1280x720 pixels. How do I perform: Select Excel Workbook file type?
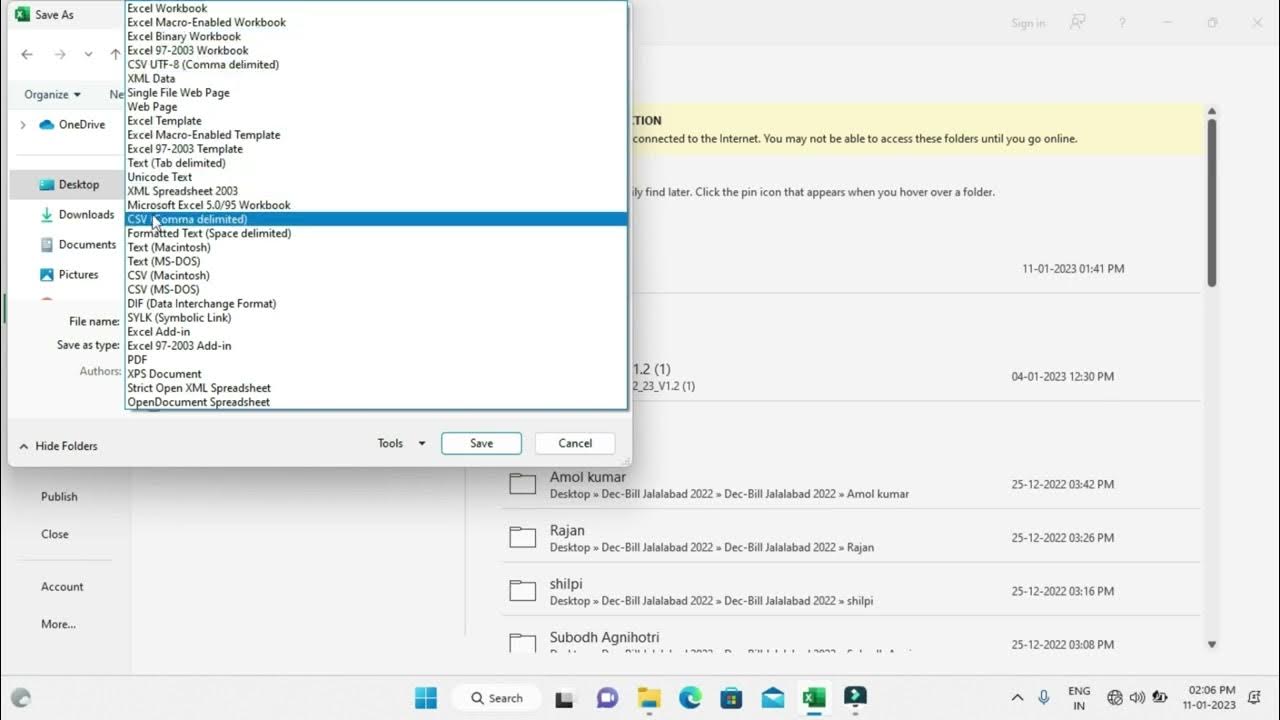coord(376,8)
